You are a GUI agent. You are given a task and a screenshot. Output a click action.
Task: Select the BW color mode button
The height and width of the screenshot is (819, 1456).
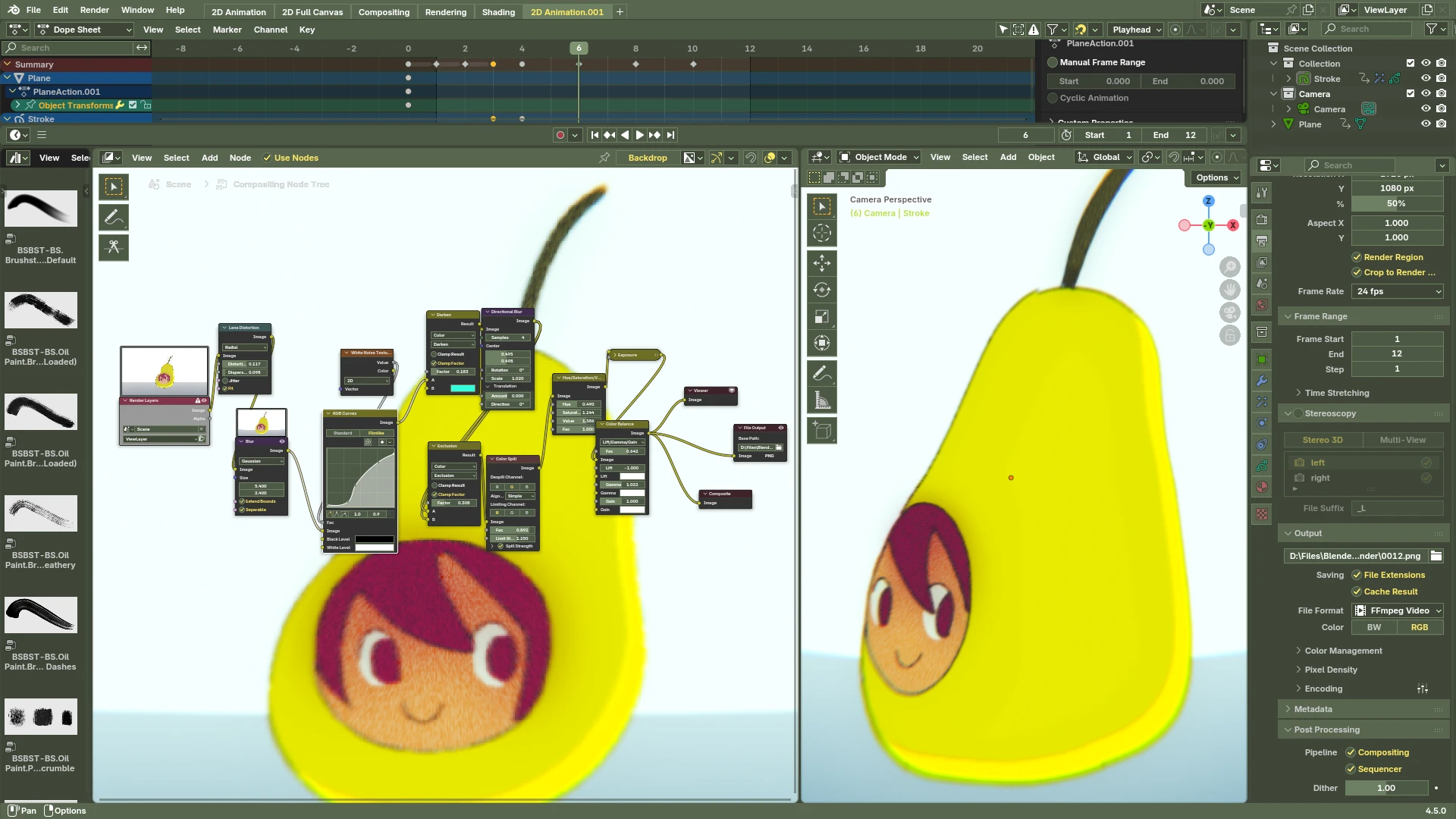tap(1373, 627)
